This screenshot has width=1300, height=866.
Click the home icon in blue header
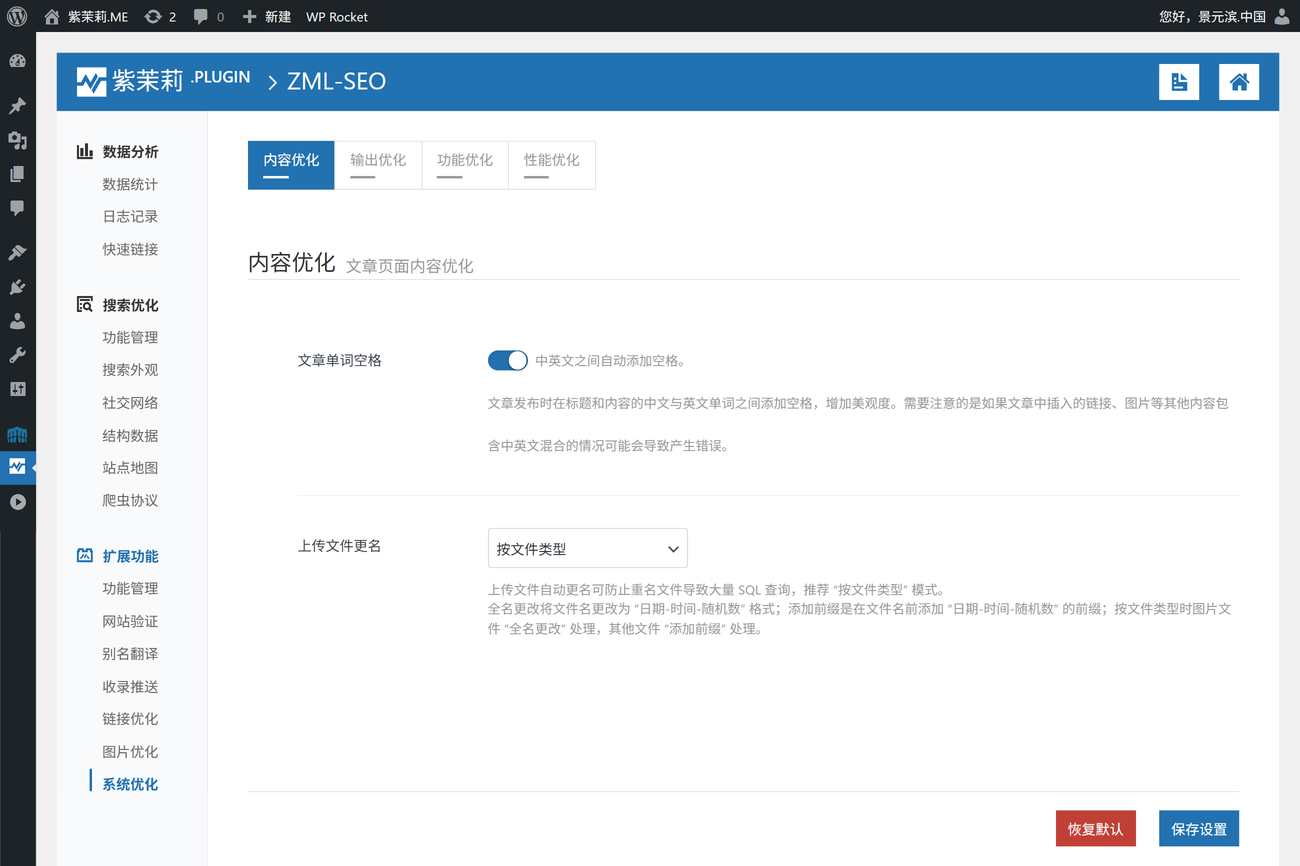(x=1239, y=82)
